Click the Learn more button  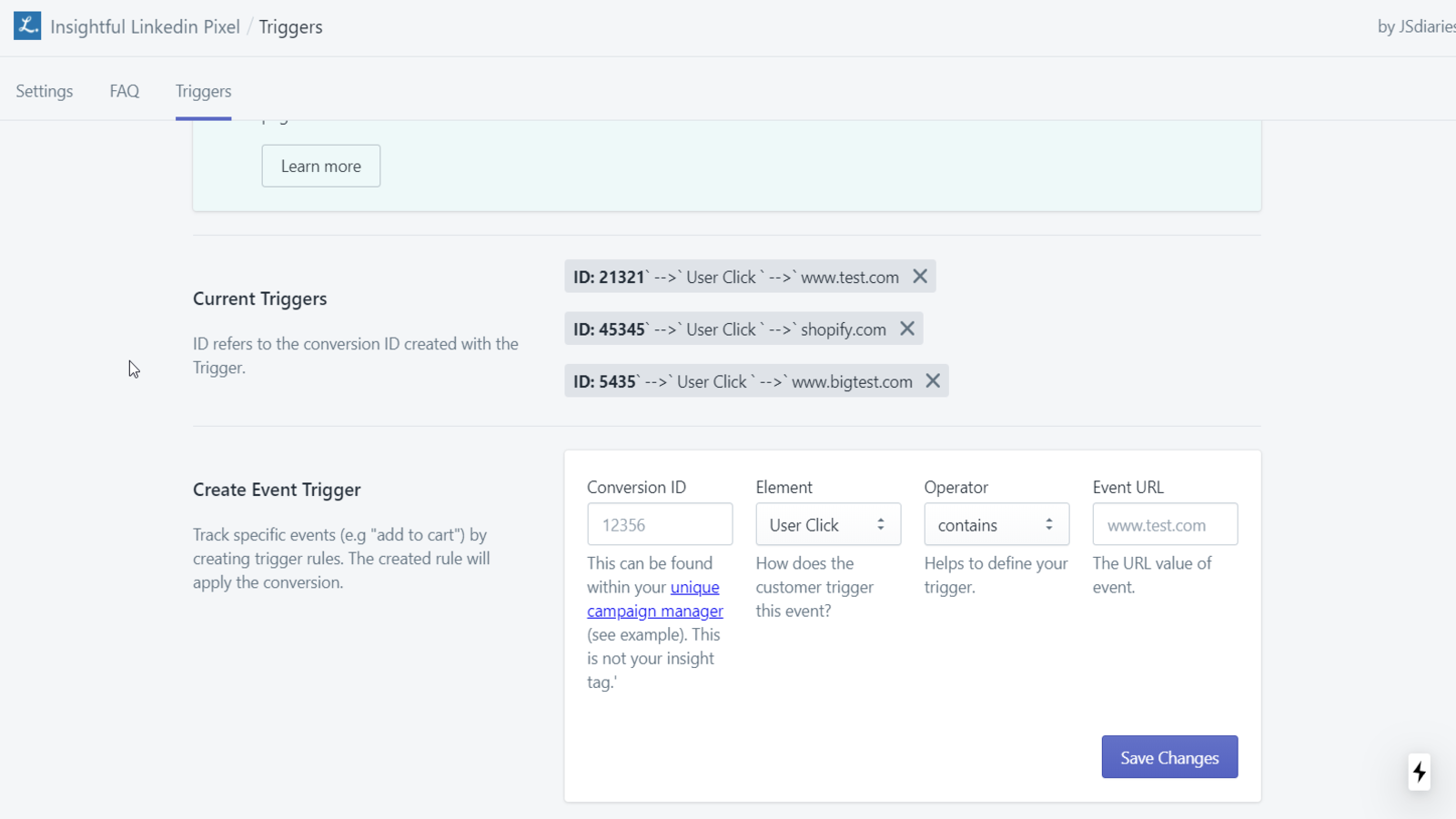pos(321,166)
